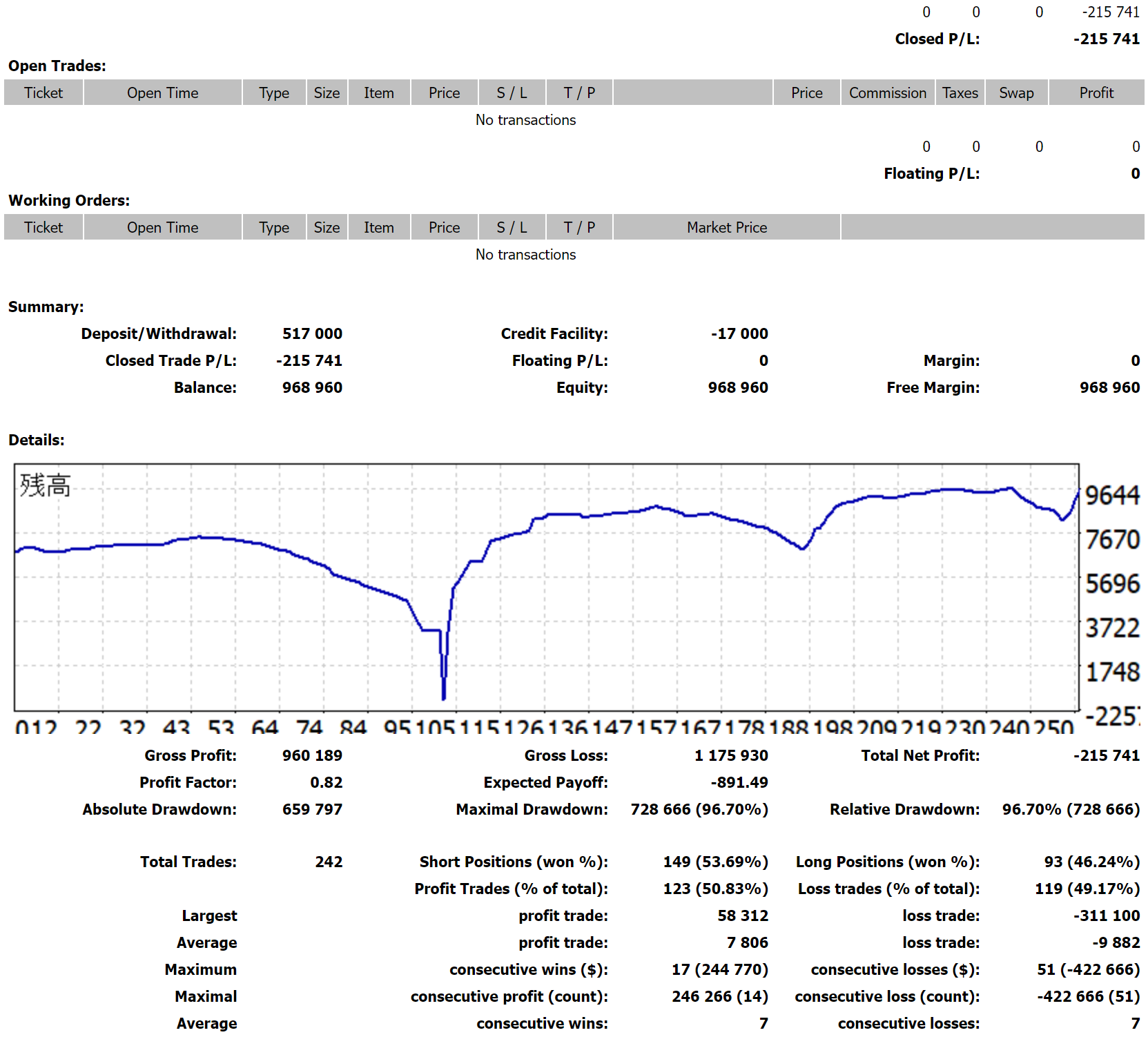Viewport: 1148px width, 1037px height.
Task: Click consecutive losses value 51 (-422 666)
Action: point(1089,969)
